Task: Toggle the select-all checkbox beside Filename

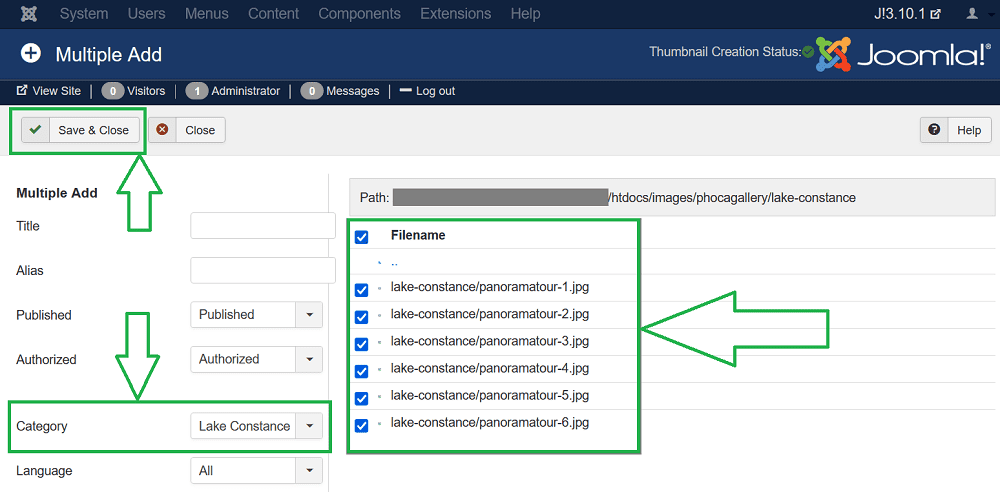Action: pos(362,237)
